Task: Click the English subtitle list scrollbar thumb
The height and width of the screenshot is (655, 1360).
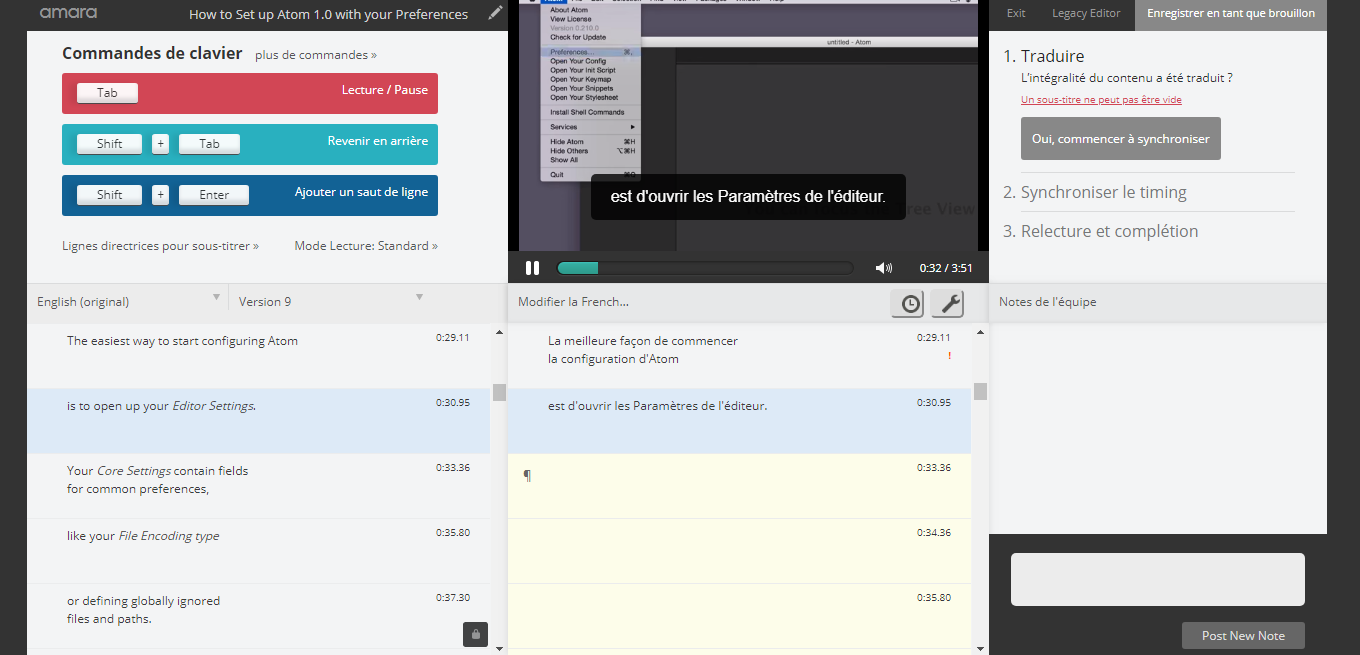Action: (x=499, y=392)
